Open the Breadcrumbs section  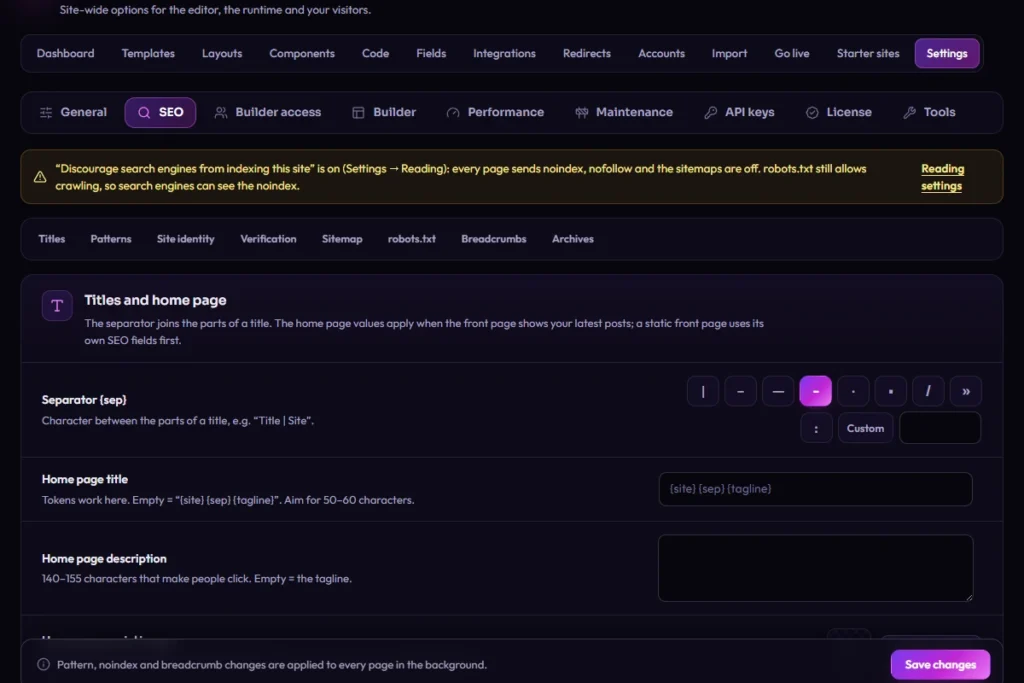(x=494, y=239)
